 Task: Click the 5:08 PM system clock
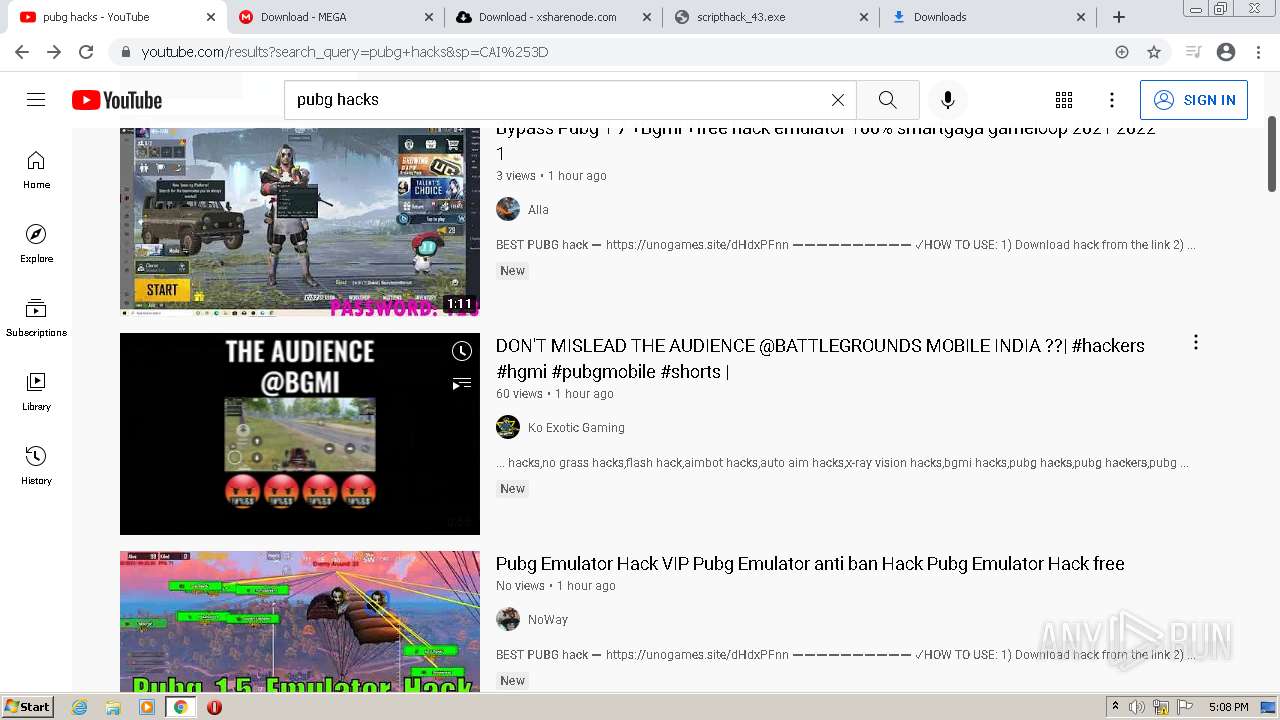[1228, 707]
